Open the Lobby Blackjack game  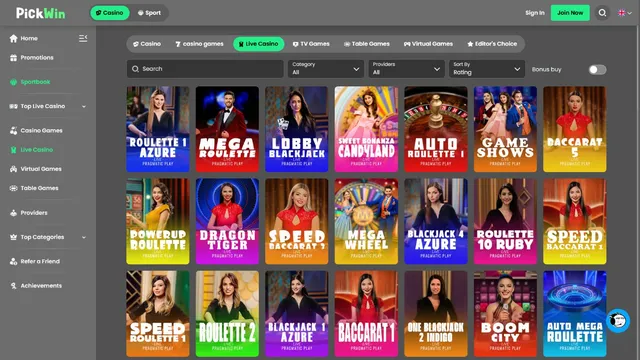[297, 129]
